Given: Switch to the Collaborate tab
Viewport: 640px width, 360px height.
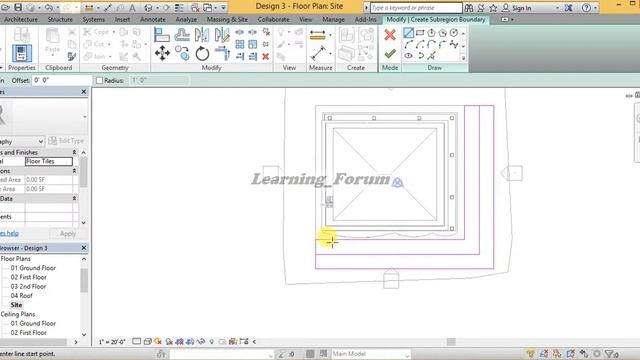Looking at the screenshot, I should click(273, 20).
